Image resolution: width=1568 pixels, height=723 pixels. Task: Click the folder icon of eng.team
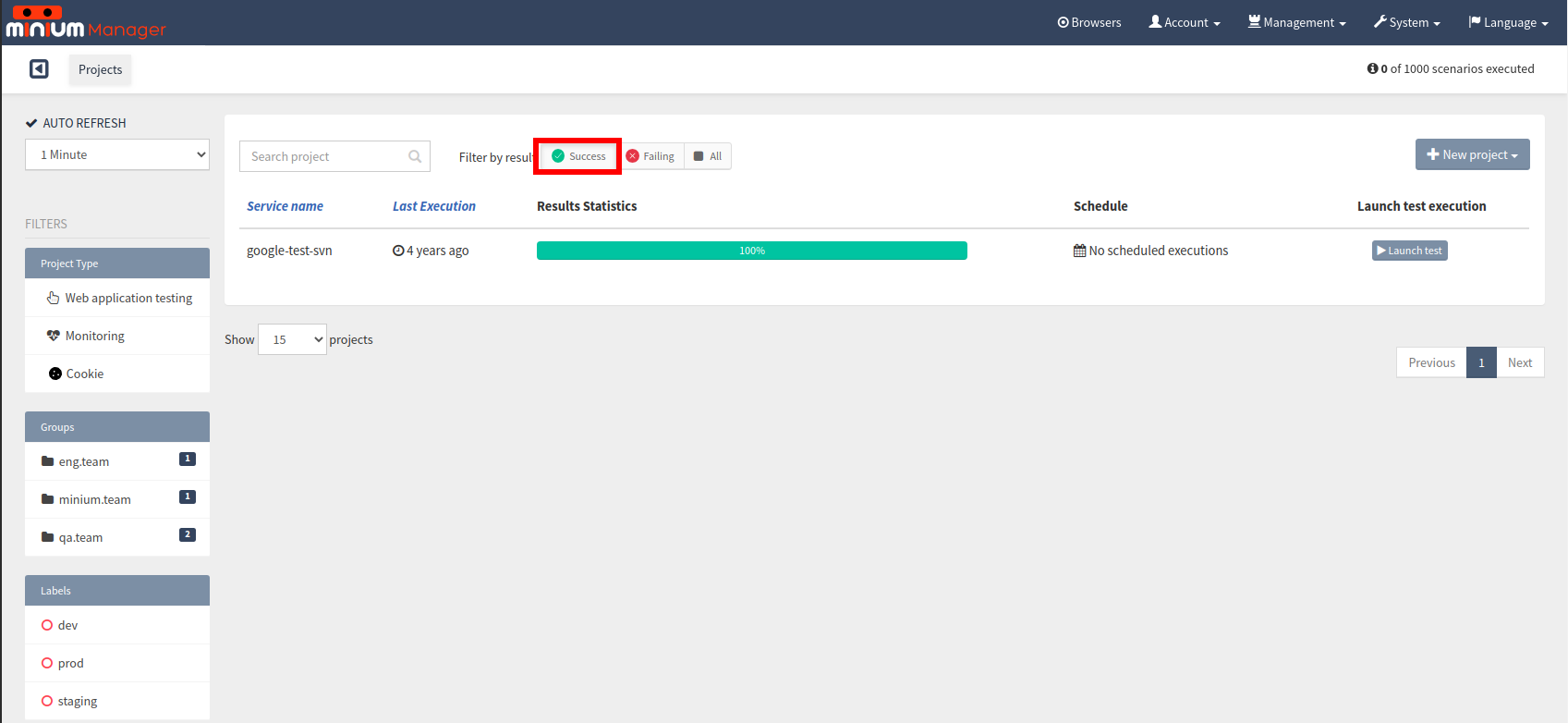pos(47,461)
